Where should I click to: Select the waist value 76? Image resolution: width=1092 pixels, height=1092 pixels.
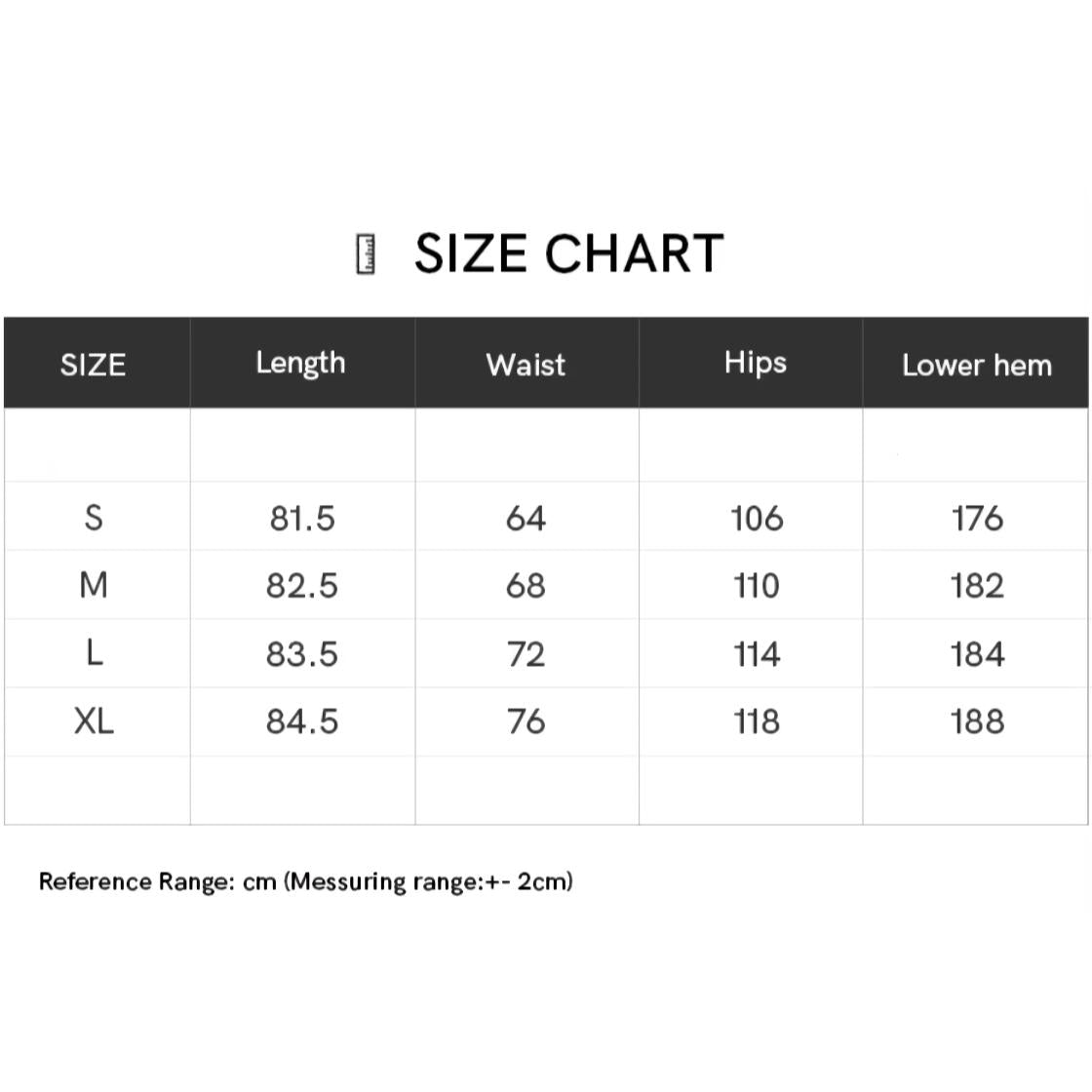point(526,721)
